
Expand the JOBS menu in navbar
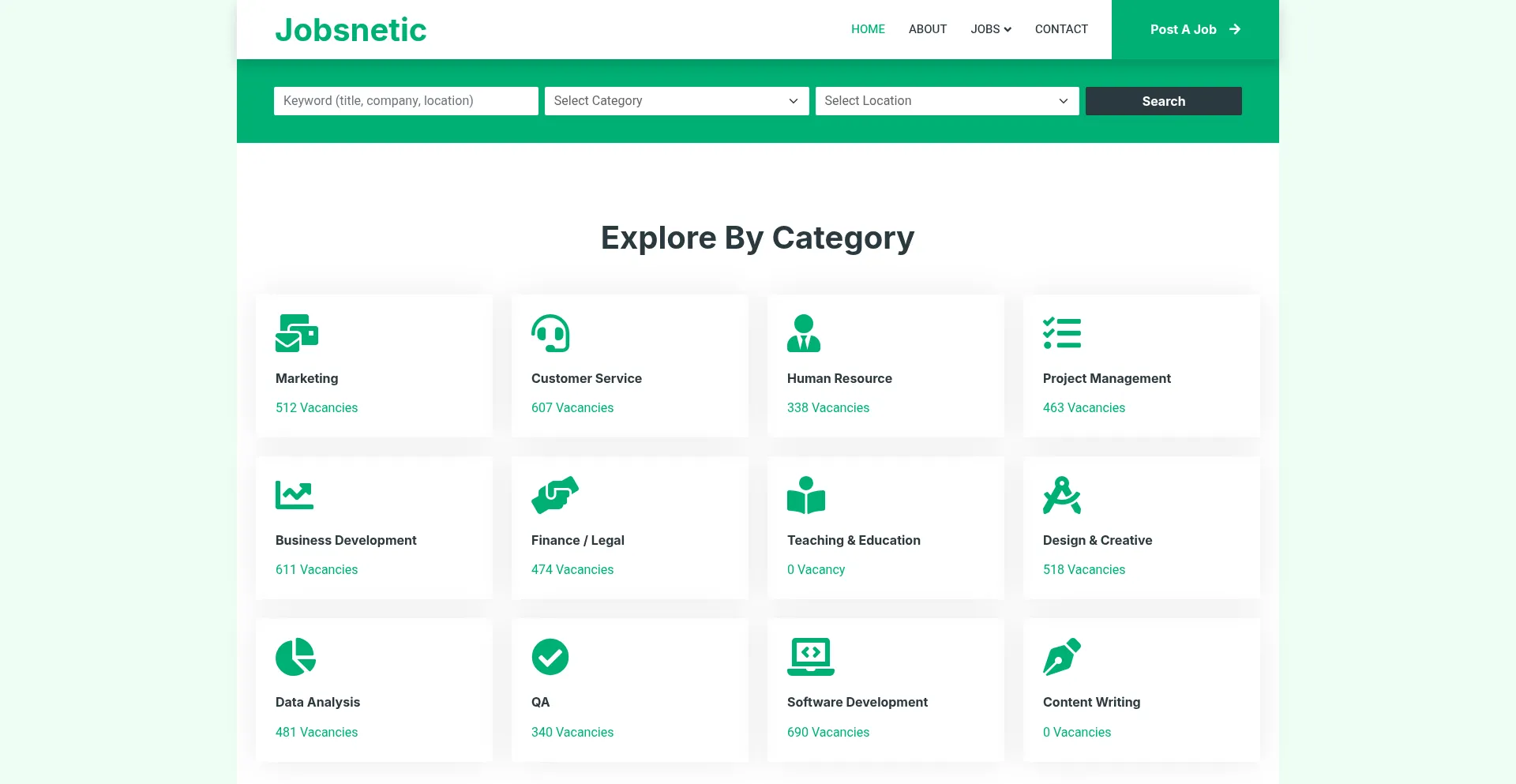tap(991, 29)
